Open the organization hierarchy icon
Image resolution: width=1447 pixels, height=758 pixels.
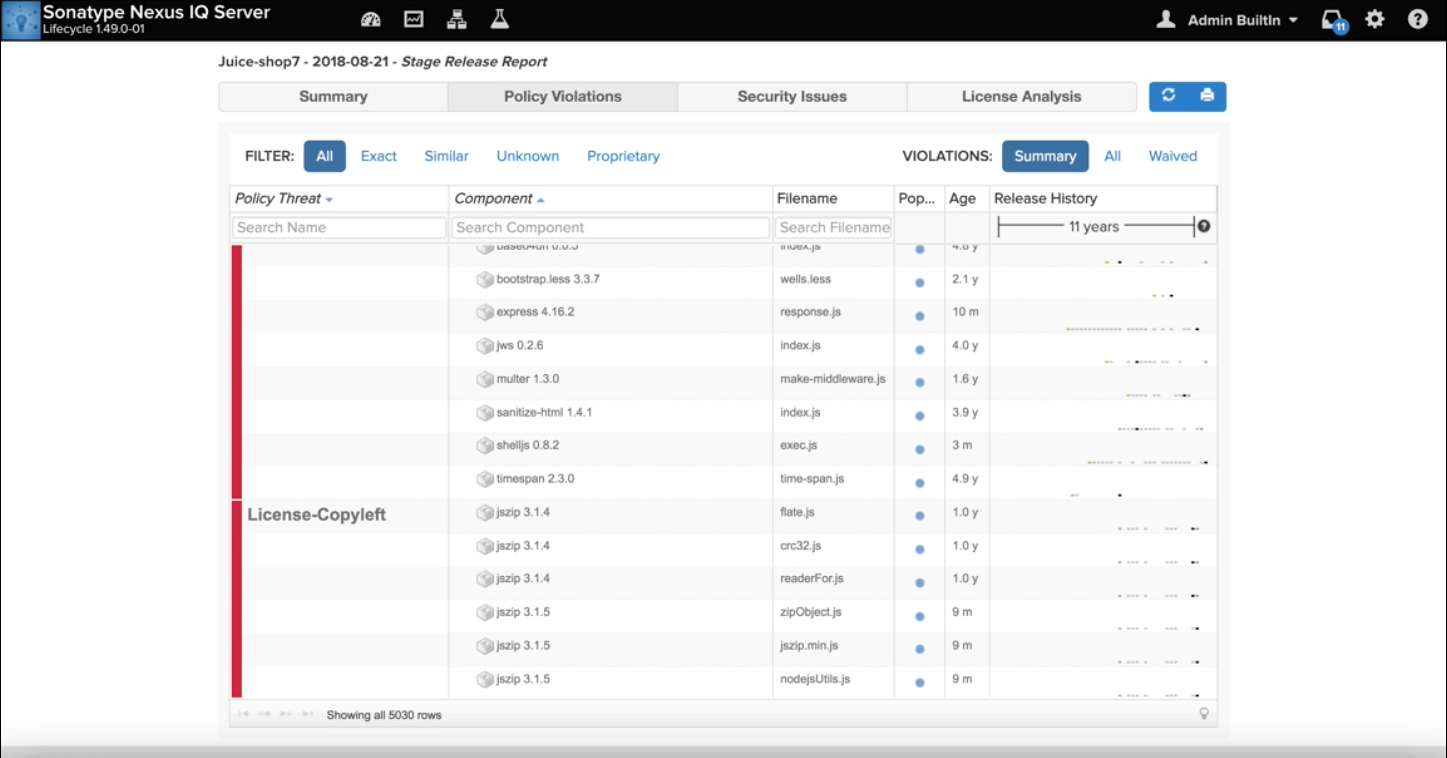point(456,20)
